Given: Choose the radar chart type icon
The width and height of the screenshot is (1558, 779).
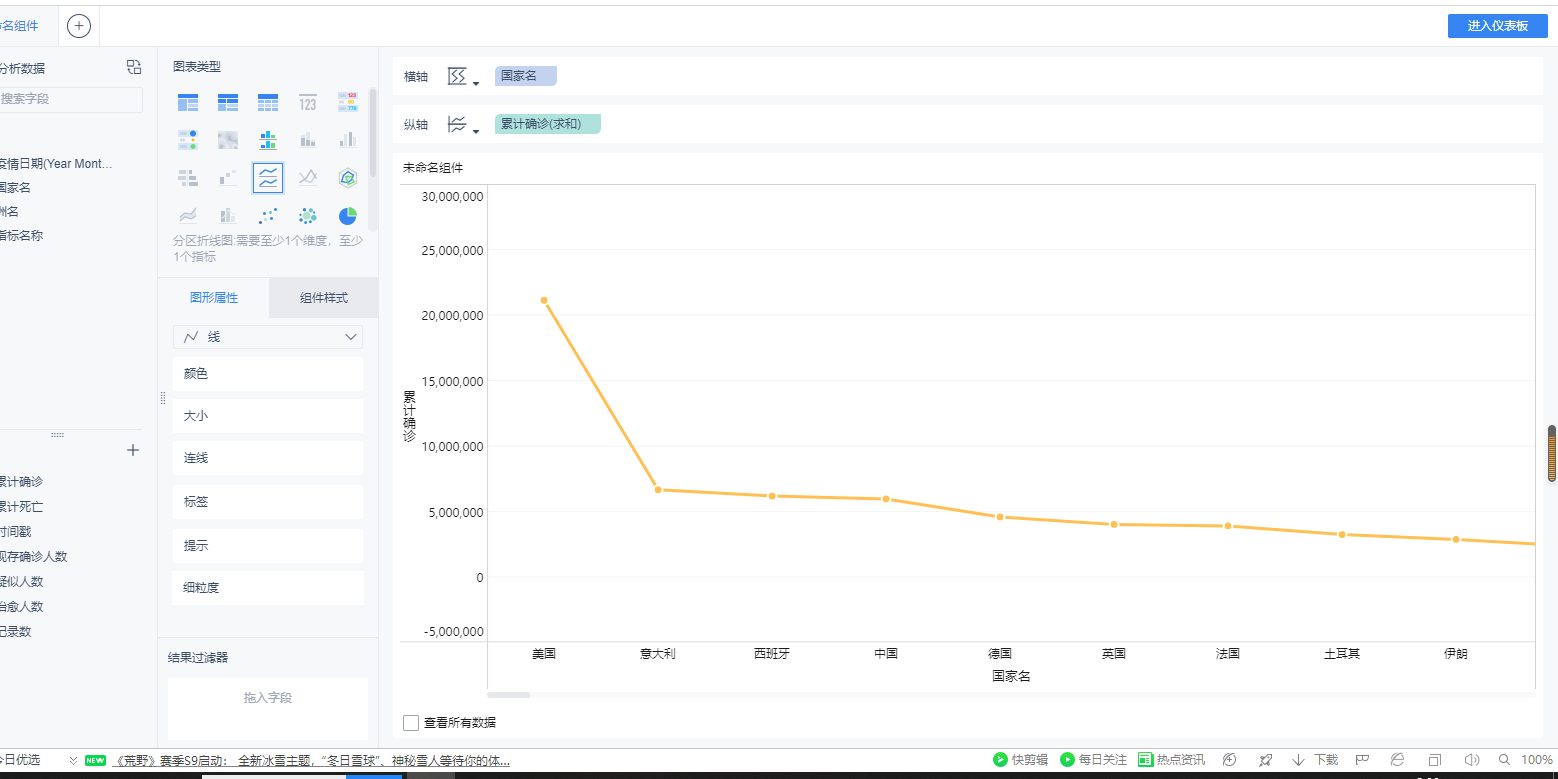Looking at the screenshot, I should coord(347,178).
